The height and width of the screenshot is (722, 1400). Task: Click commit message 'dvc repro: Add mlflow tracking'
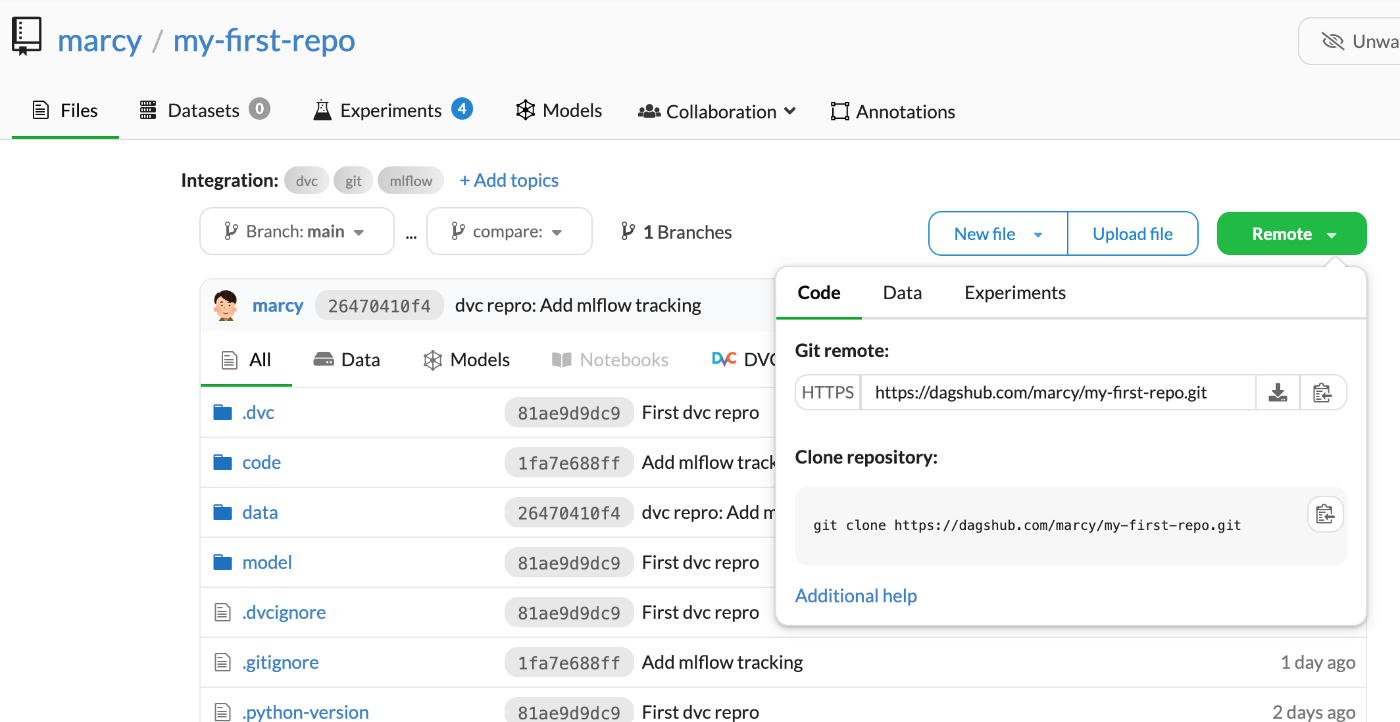[578, 305]
